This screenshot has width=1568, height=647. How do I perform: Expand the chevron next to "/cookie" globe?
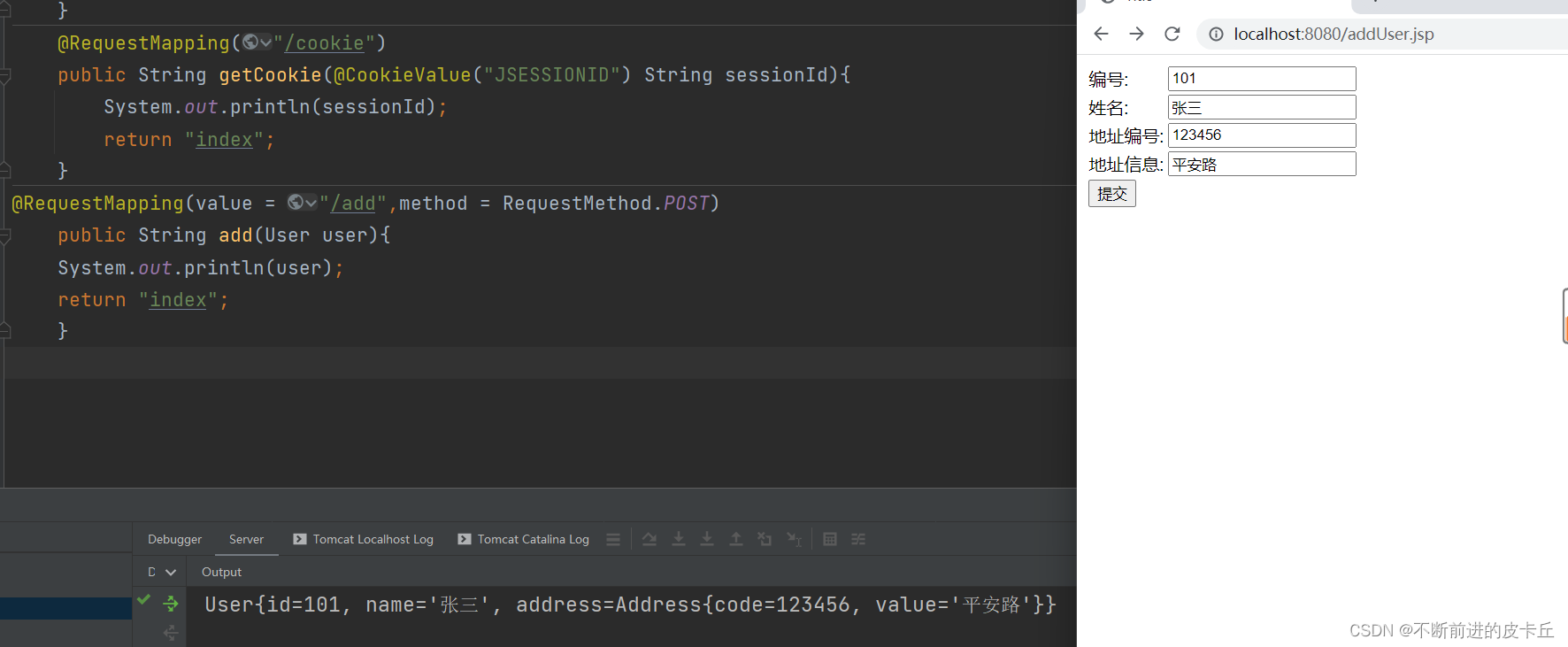[x=265, y=42]
